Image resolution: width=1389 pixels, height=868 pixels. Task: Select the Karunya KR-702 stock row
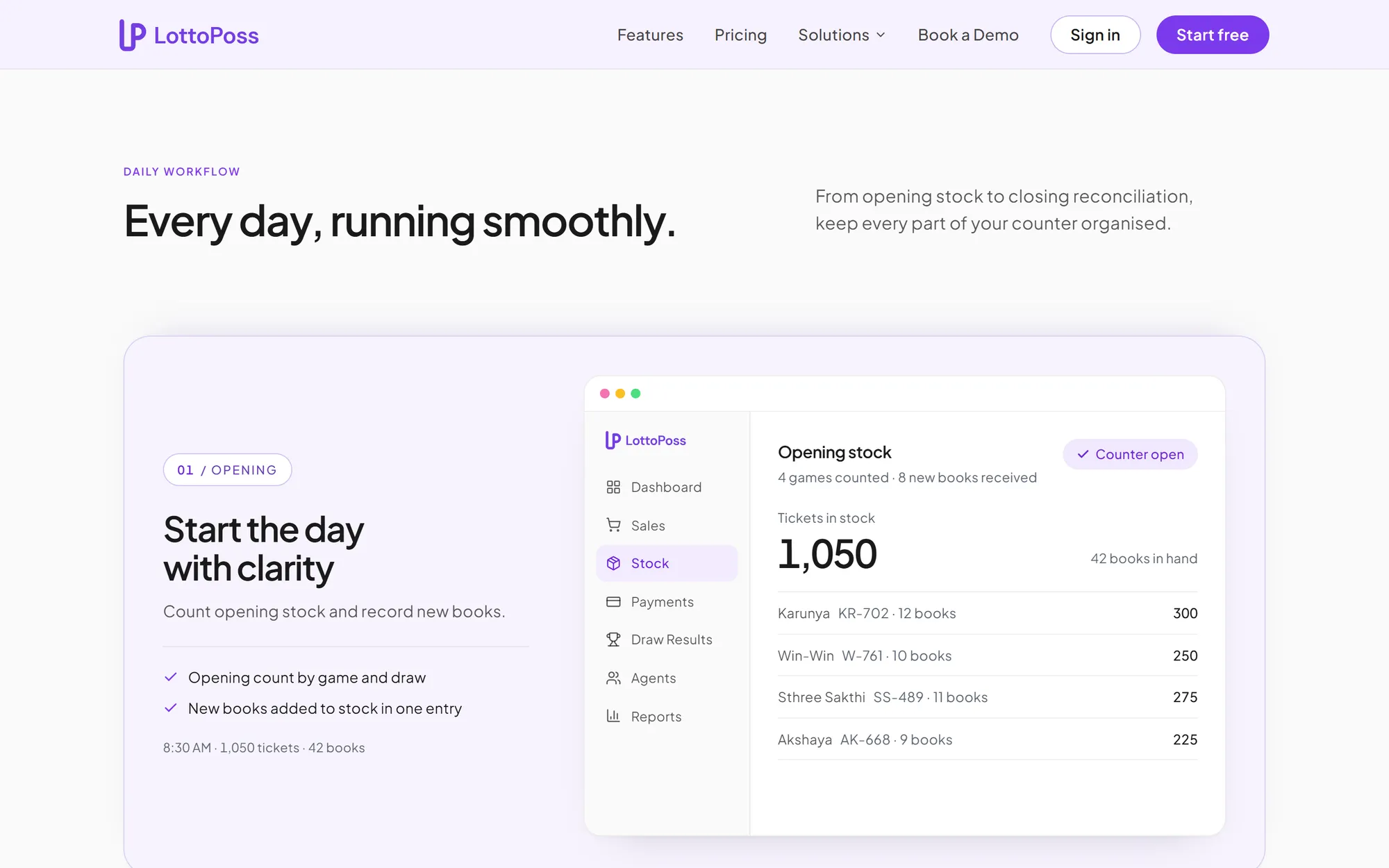[988, 613]
